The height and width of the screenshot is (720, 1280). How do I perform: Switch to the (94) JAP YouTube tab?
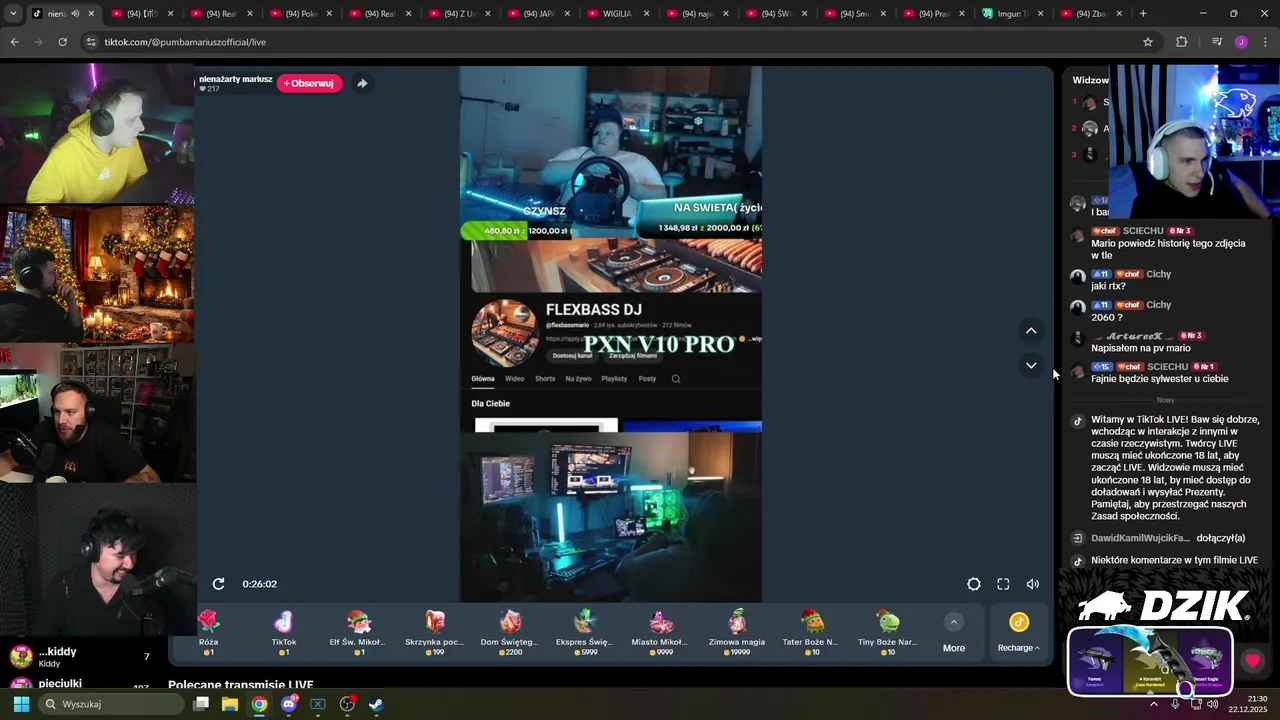[538, 14]
